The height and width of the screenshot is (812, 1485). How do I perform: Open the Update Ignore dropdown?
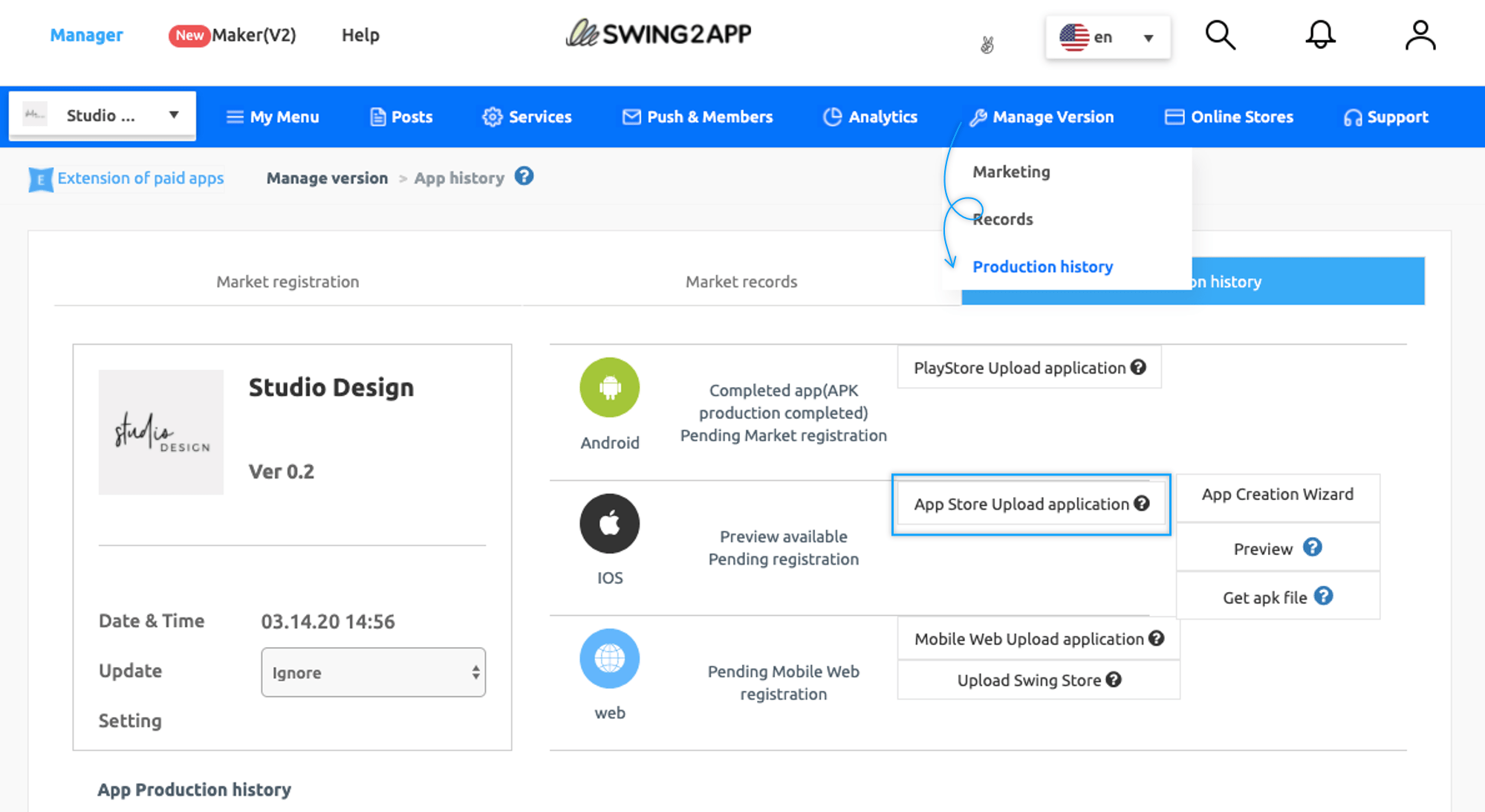click(x=373, y=672)
